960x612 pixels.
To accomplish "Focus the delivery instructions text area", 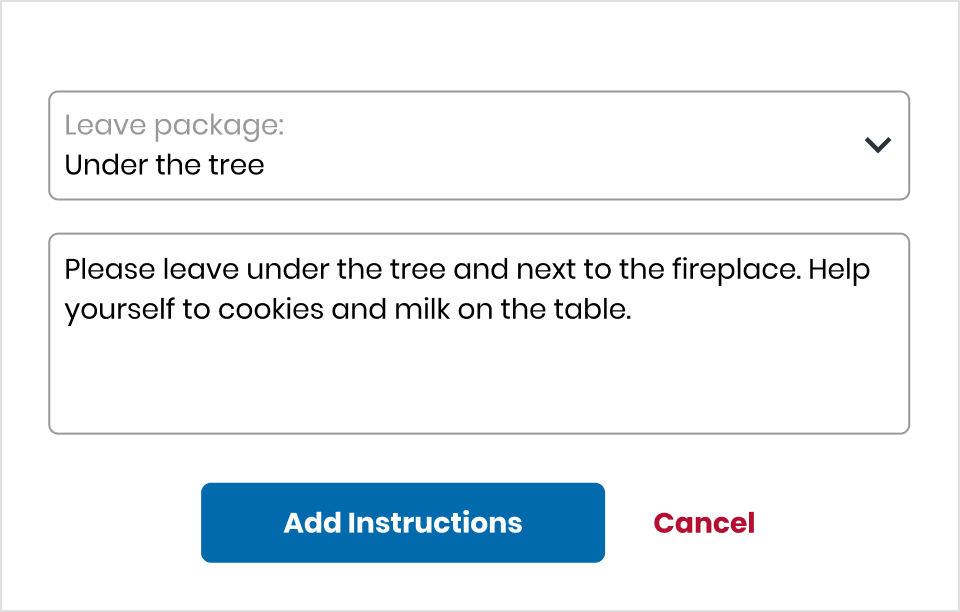I will tap(478, 380).
